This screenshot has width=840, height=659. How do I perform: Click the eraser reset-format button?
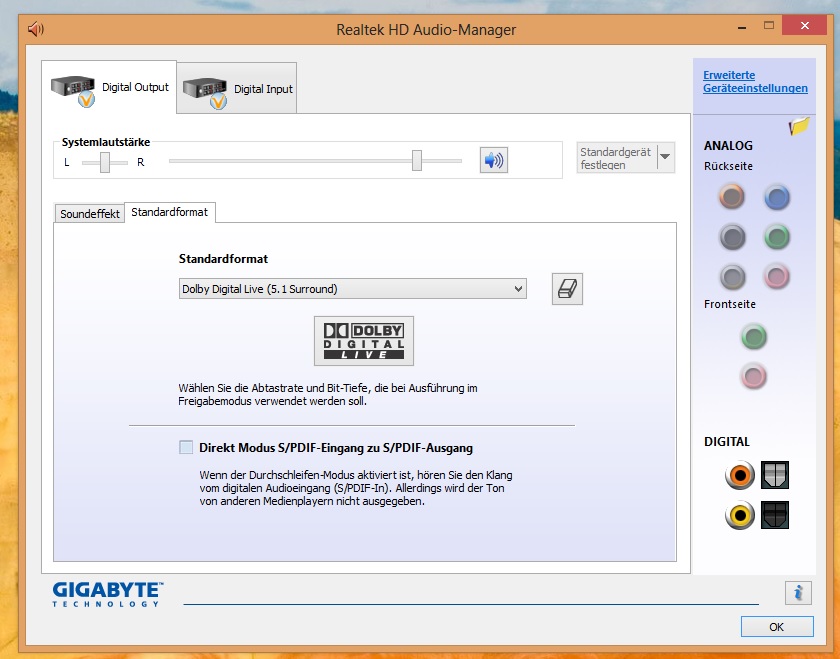(x=567, y=289)
